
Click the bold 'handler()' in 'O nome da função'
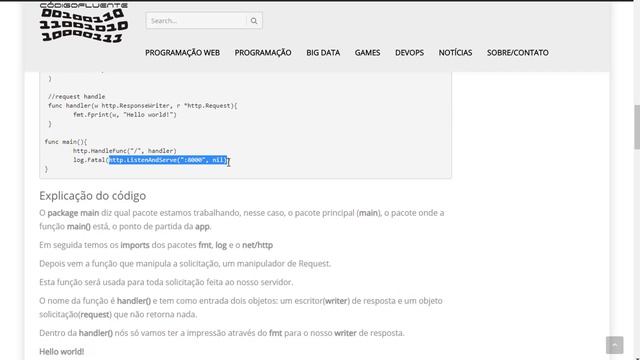click(133, 301)
